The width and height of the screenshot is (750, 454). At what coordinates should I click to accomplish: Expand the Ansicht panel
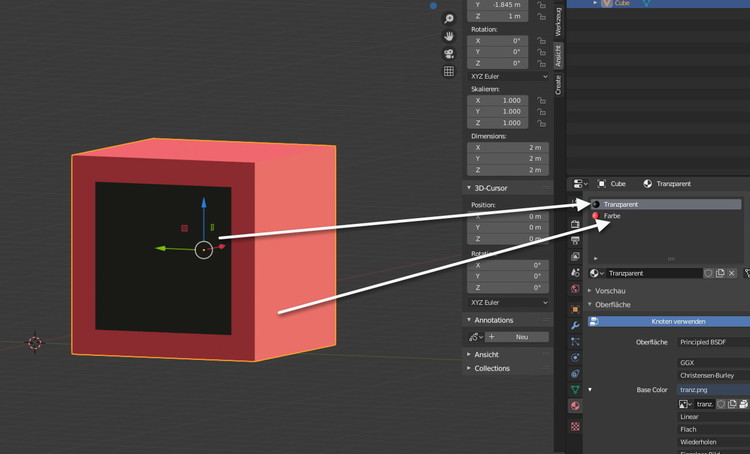tap(469, 354)
